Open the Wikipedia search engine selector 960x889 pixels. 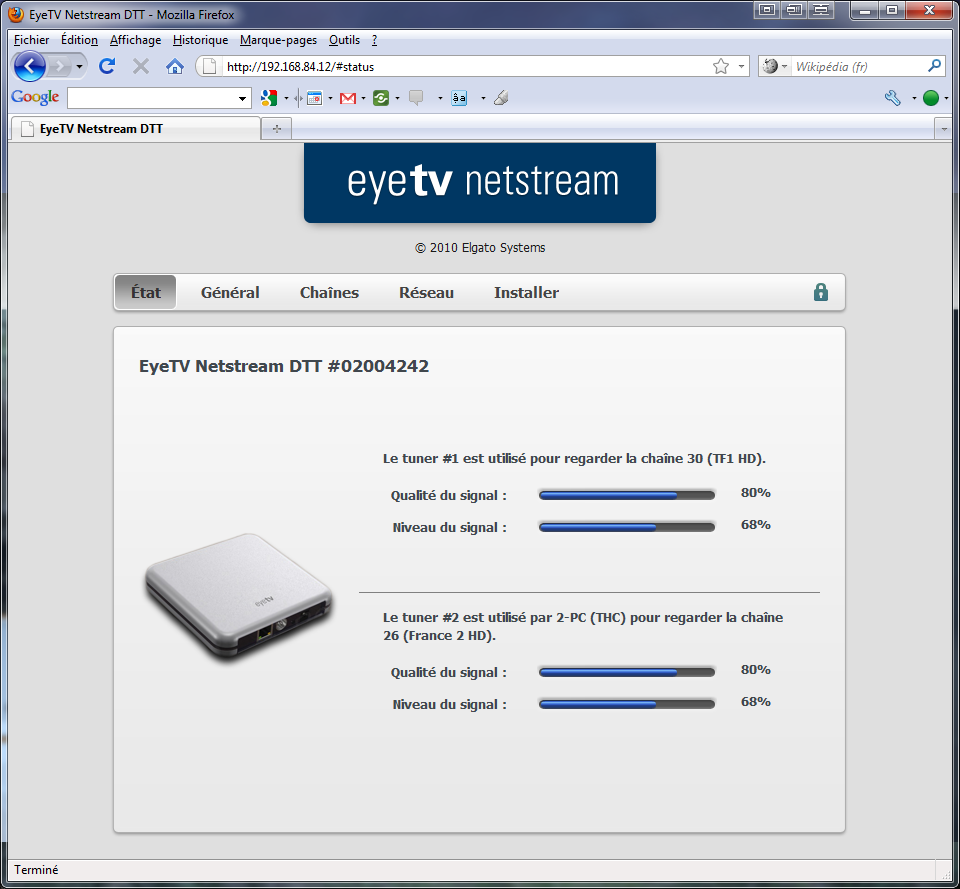point(774,66)
